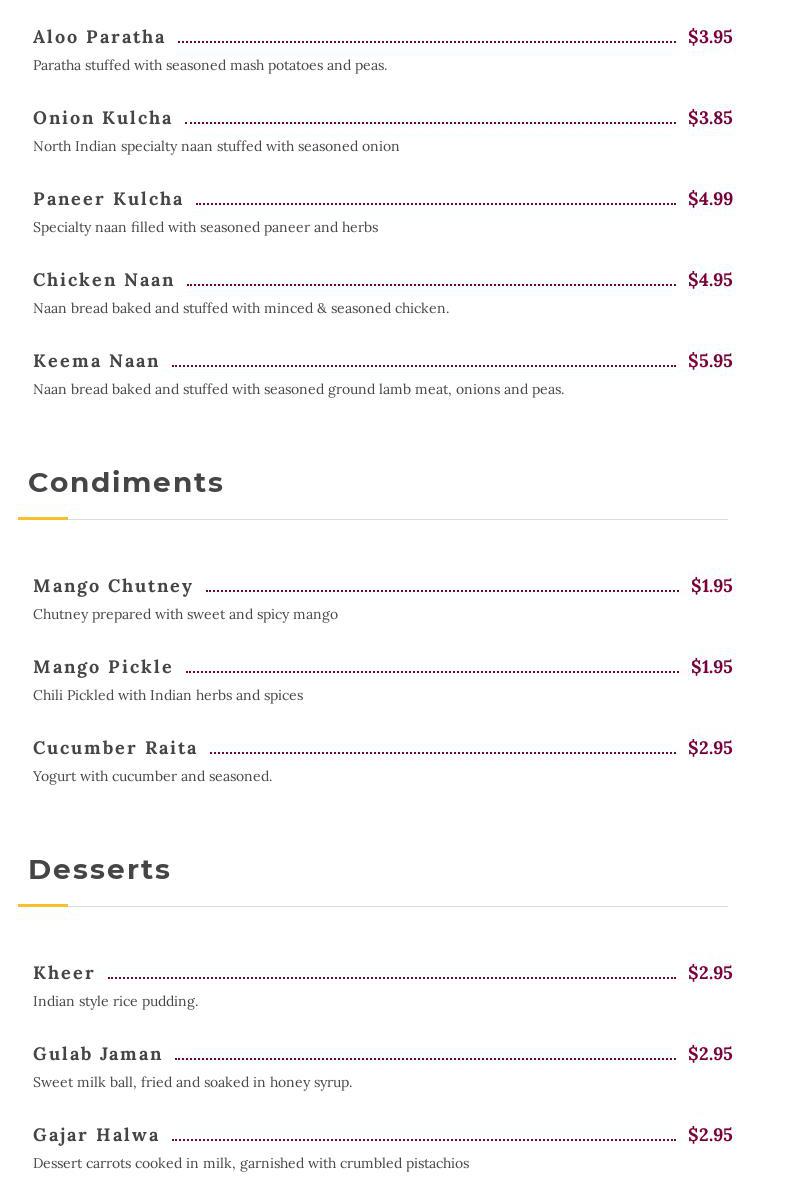785x1181 pixels.
Task: Open the Paneer Kulcha item
Action: coord(108,199)
